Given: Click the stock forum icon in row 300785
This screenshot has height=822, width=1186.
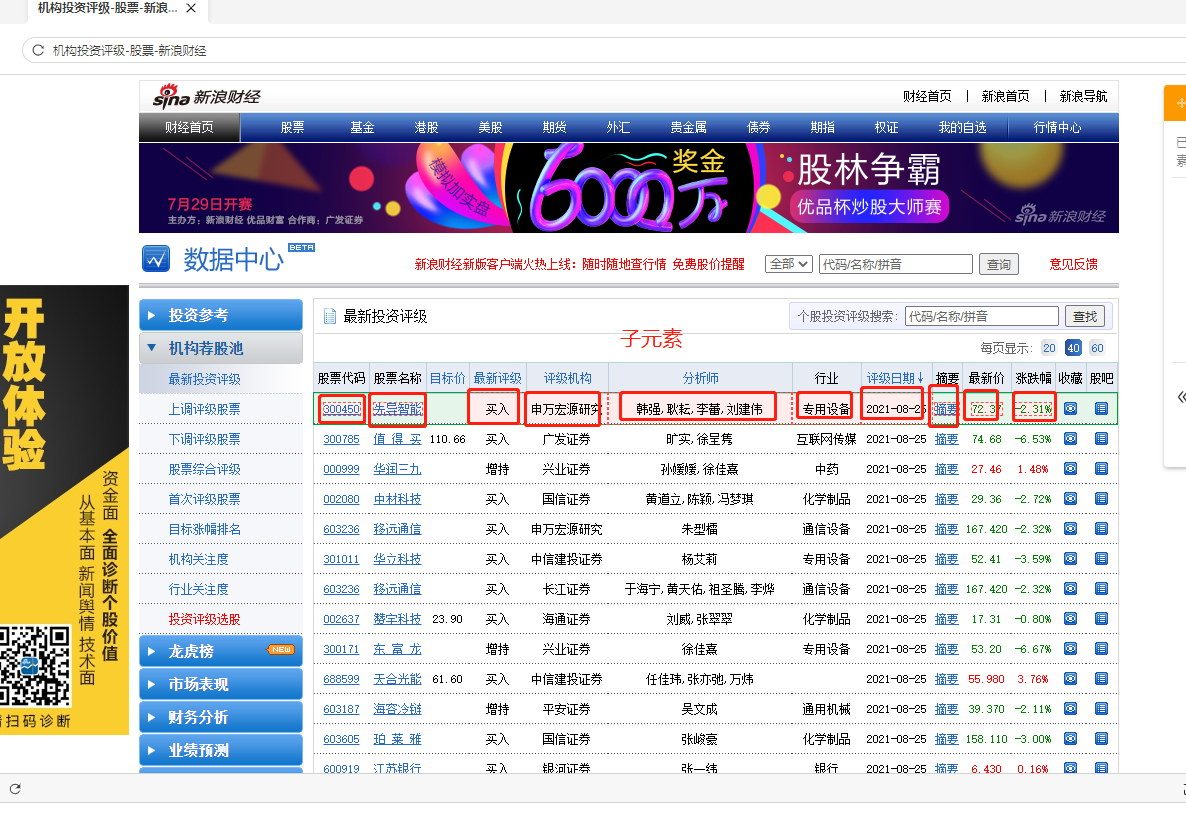Looking at the screenshot, I should pos(1101,439).
